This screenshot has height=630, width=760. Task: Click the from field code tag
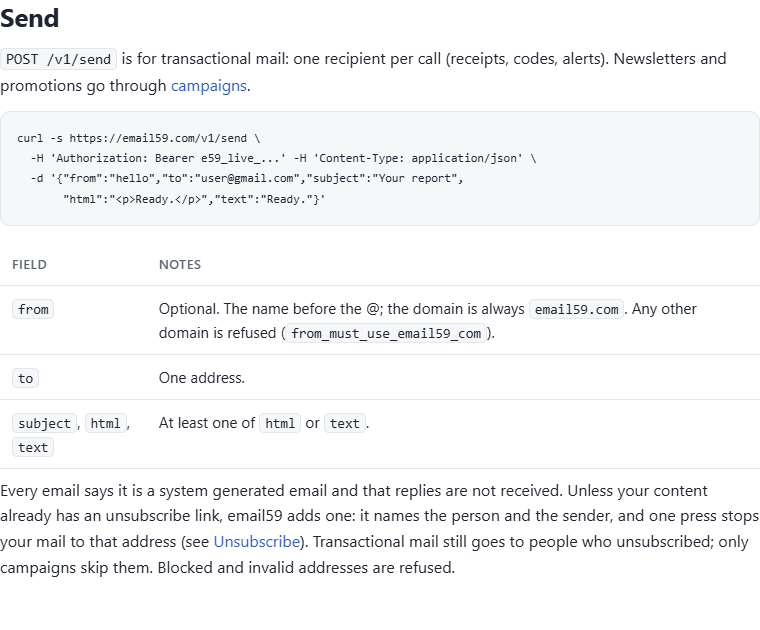(x=33, y=309)
